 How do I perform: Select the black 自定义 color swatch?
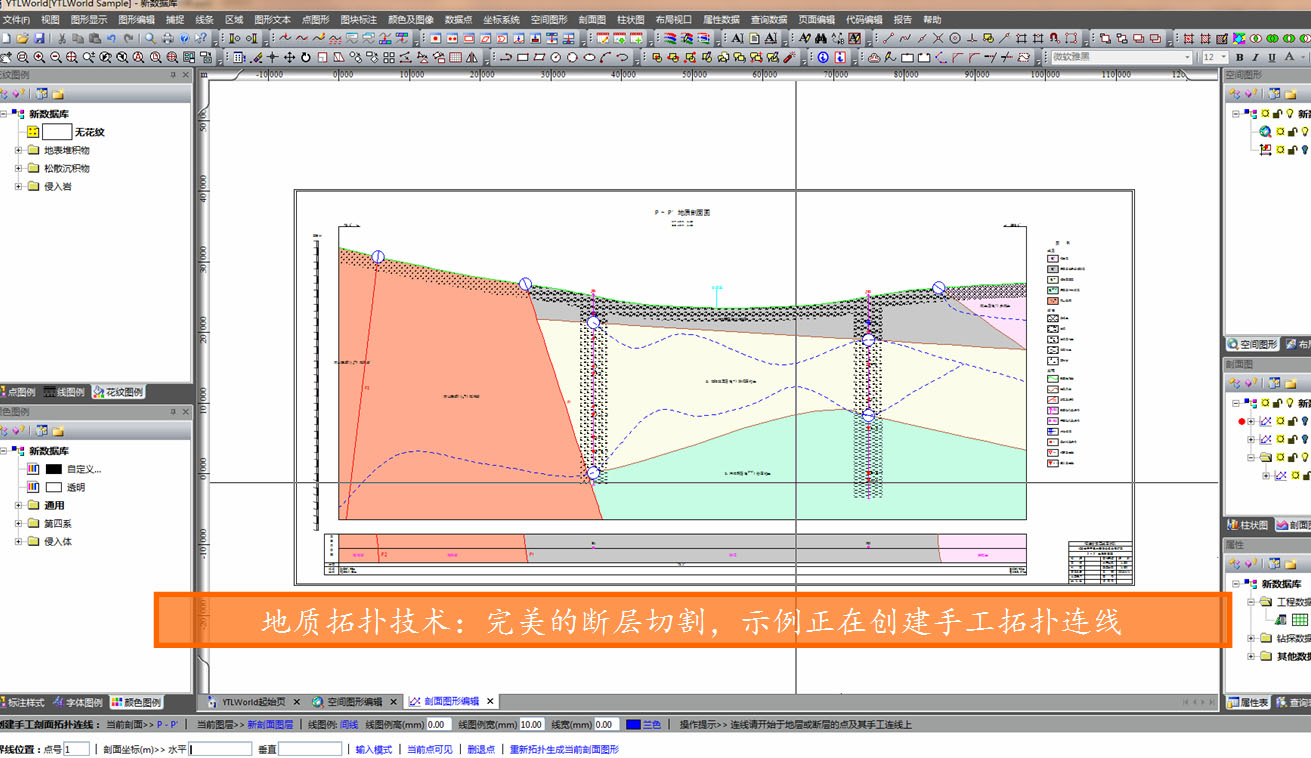pos(54,469)
